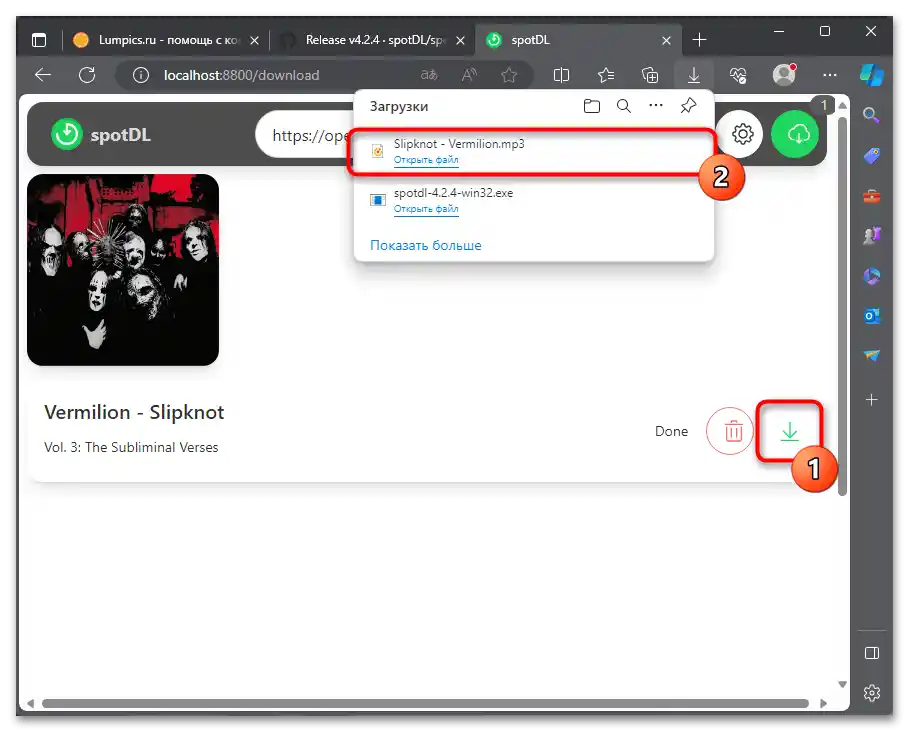
Task: Open Browser essentials heart icon
Action: pyautogui.click(x=738, y=75)
